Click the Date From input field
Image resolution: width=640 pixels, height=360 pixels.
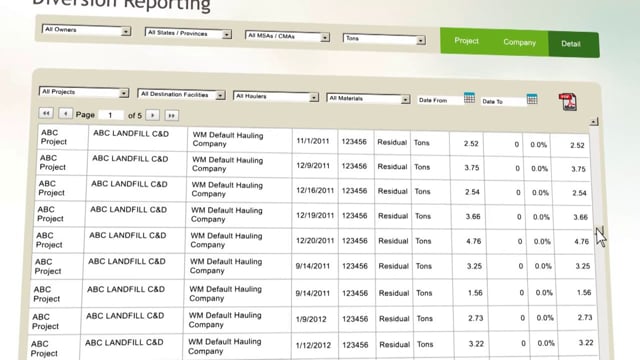(x=440, y=100)
